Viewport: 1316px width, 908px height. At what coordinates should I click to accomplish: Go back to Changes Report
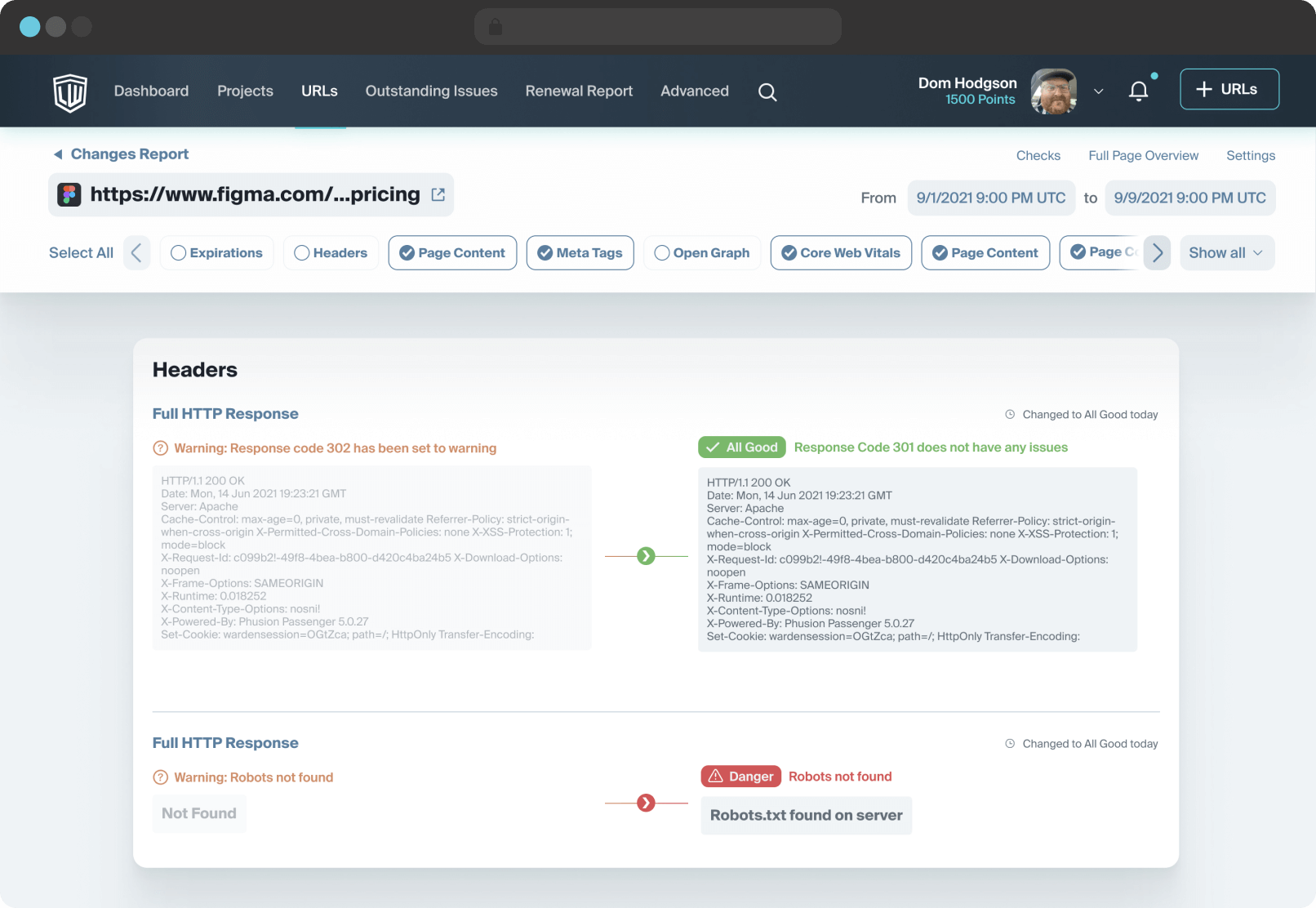pyautogui.click(x=130, y=154)
